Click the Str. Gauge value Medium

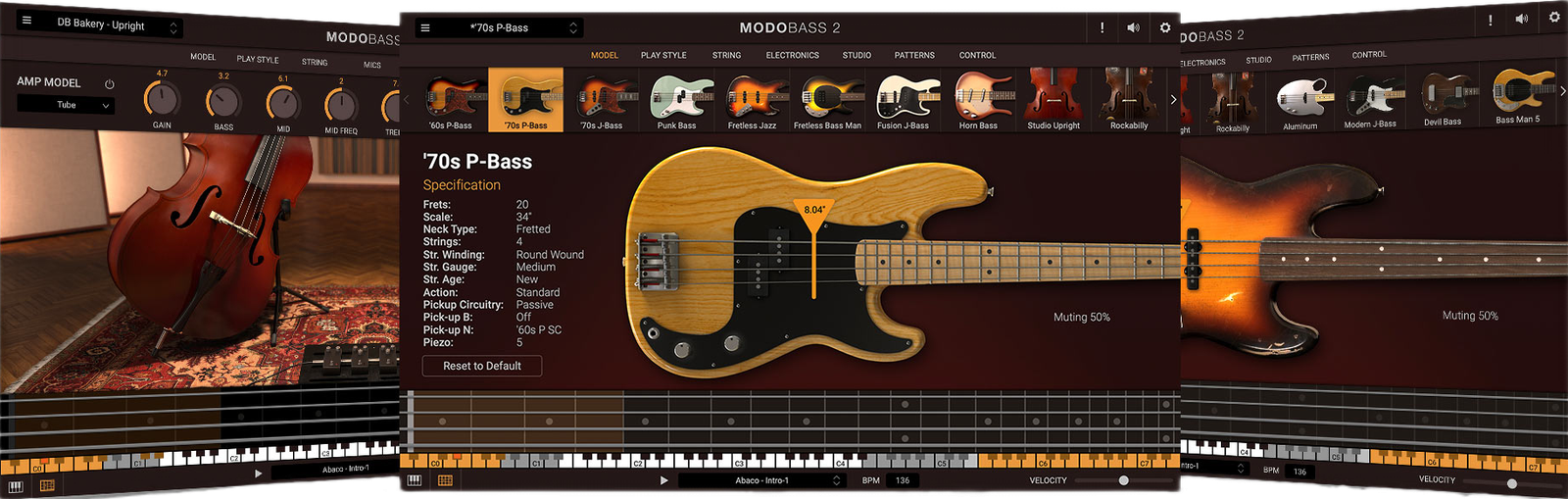coord(536,267)
